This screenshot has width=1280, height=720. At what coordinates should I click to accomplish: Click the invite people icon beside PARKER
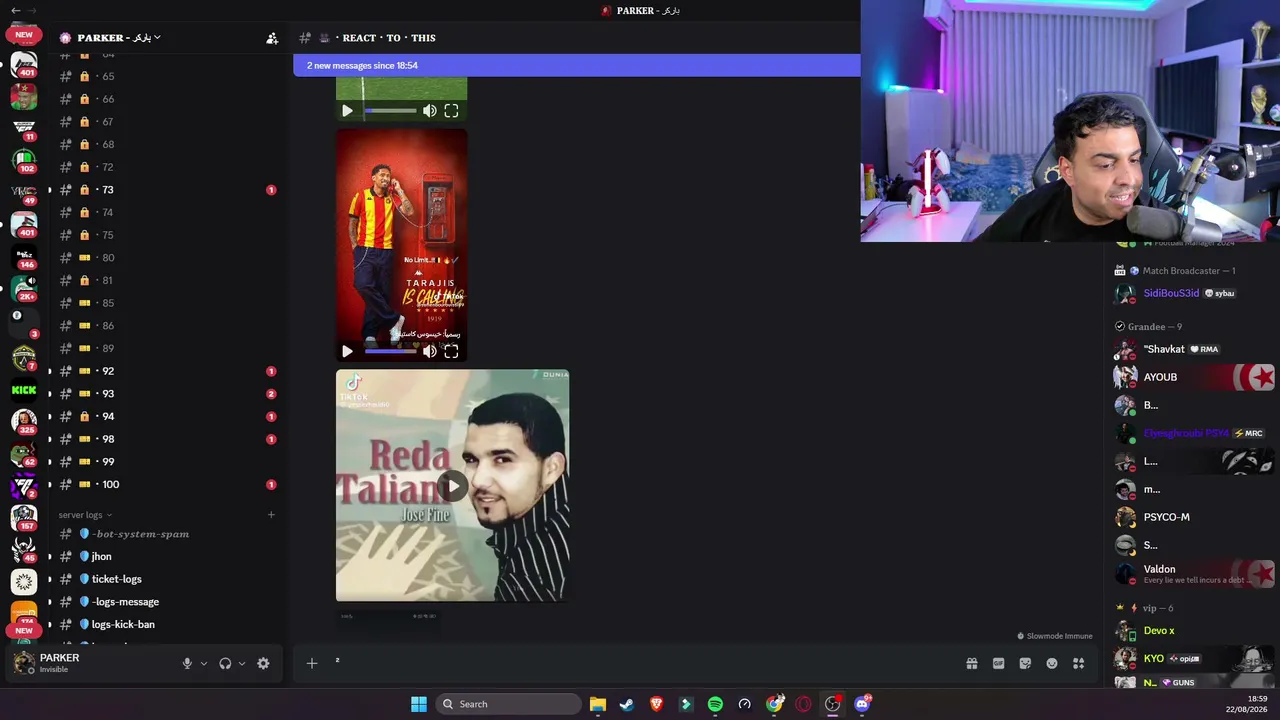tap(272, 38)
